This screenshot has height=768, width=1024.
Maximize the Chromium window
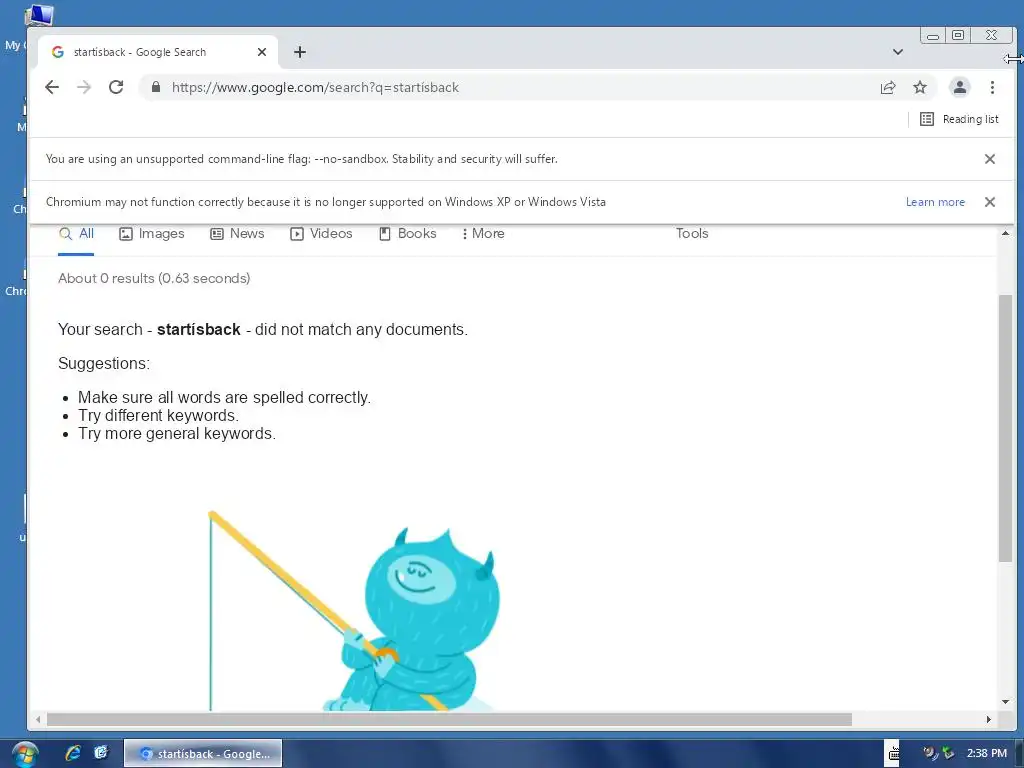[957, 35]
